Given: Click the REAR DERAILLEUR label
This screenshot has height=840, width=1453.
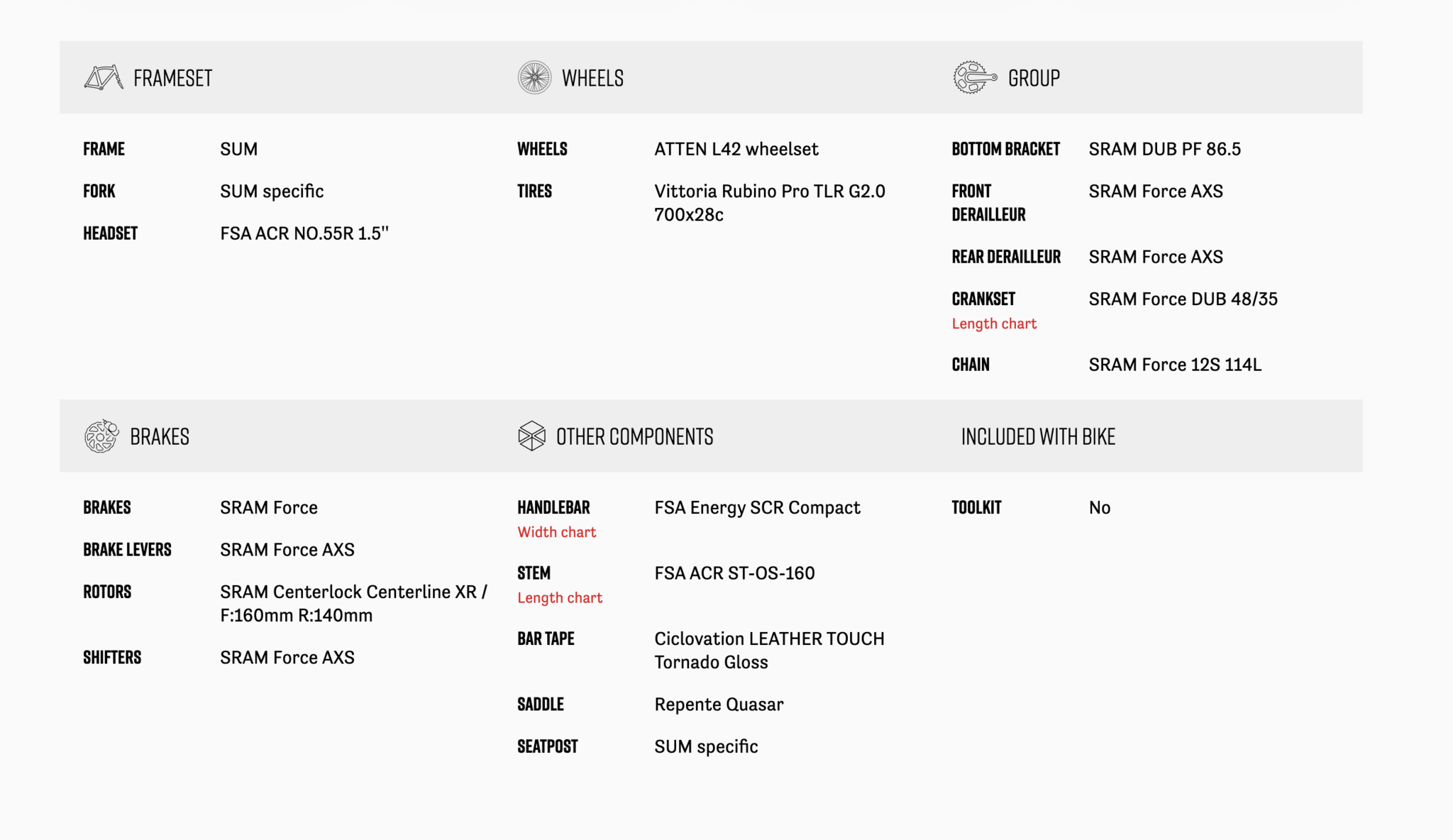Looking at the screenshot, I should coord(1006,257).
